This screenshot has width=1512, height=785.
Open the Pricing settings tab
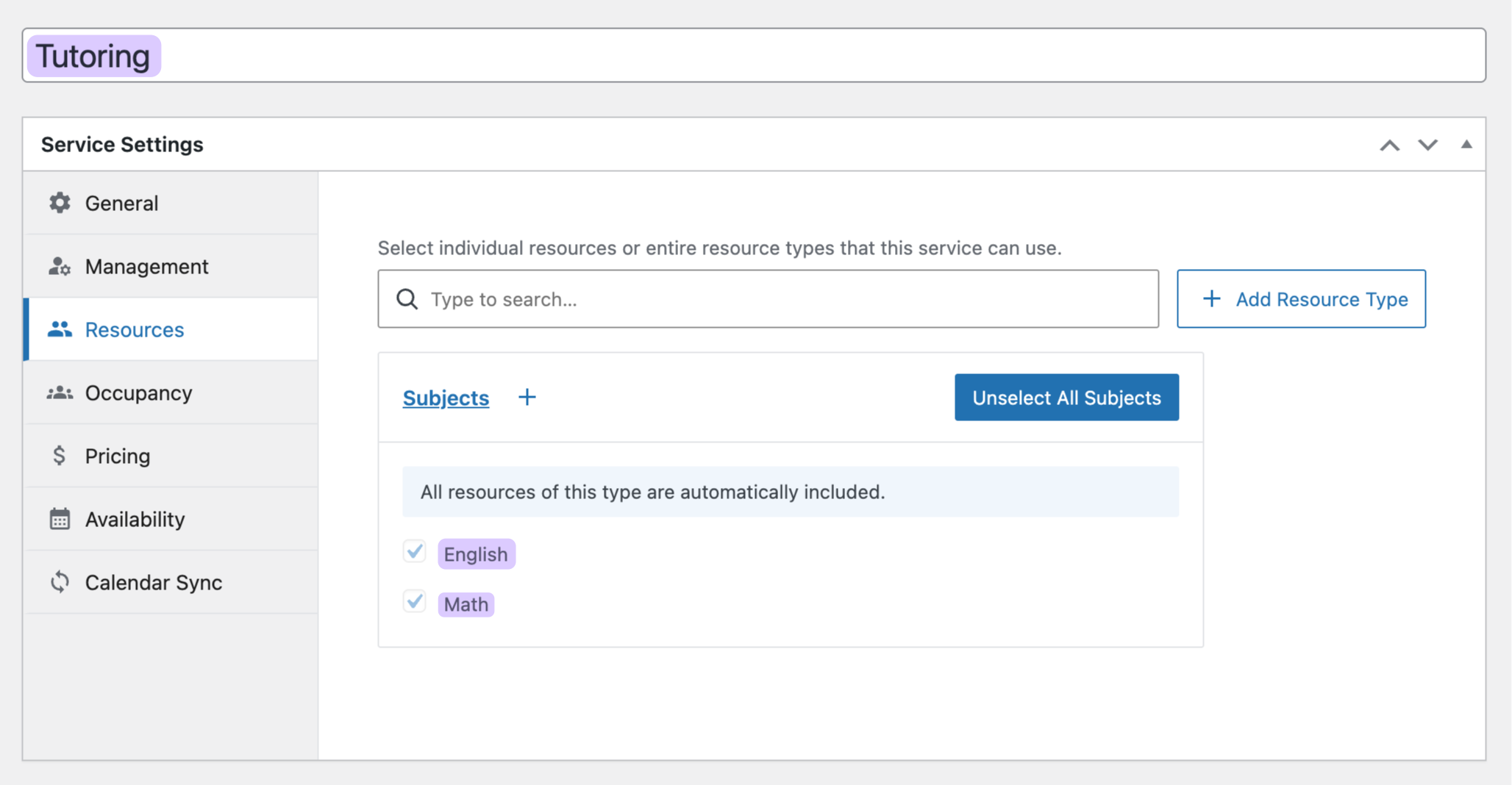coord(118,456)
